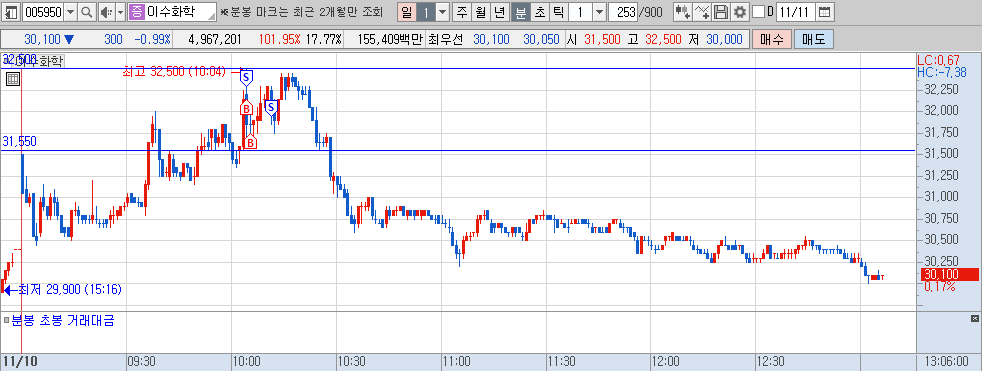Viewport: 982px width, 371px height.
Task: Expand the dropdown beside the speaker icon
Action: point(120,12)
